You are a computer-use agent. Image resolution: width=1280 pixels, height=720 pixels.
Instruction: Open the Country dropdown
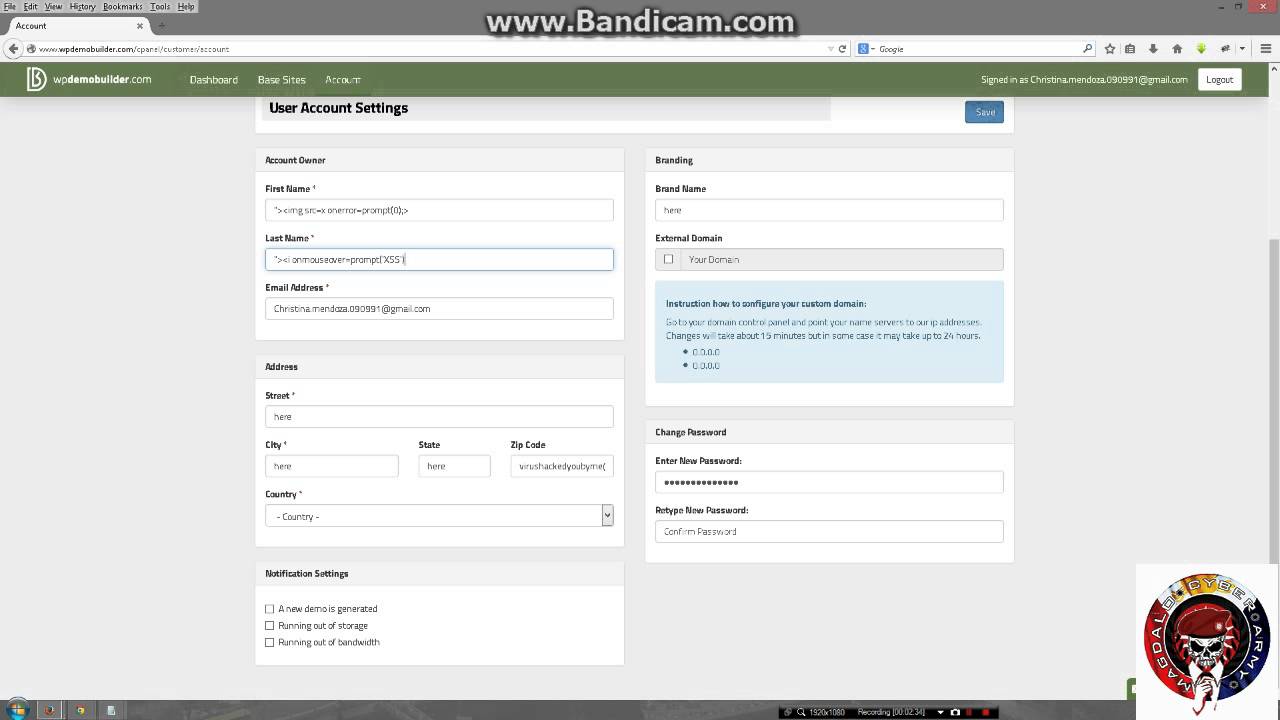[439, 515]
